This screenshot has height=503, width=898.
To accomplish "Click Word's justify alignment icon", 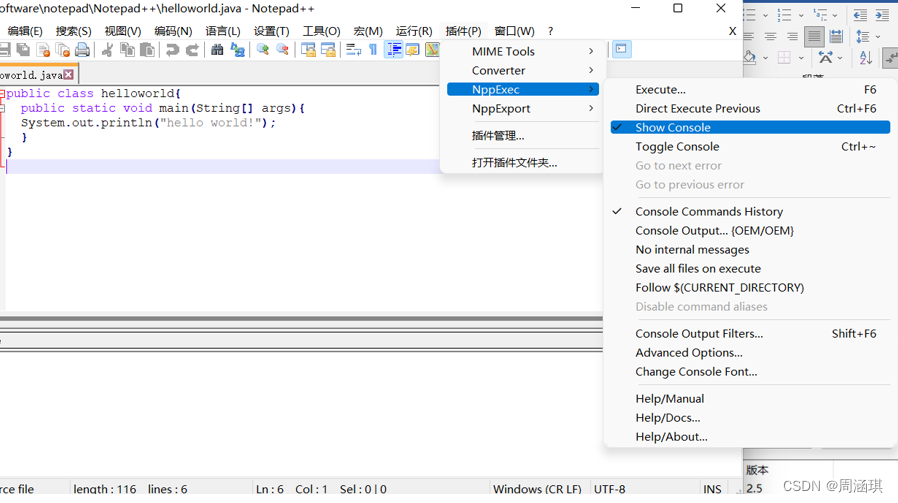I will (x=814, y=37).
